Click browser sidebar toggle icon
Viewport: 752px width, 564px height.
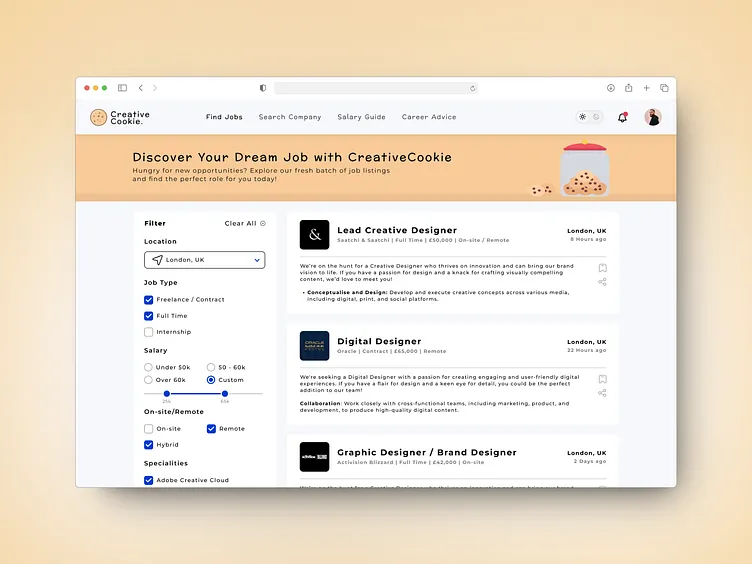[123, 88]
